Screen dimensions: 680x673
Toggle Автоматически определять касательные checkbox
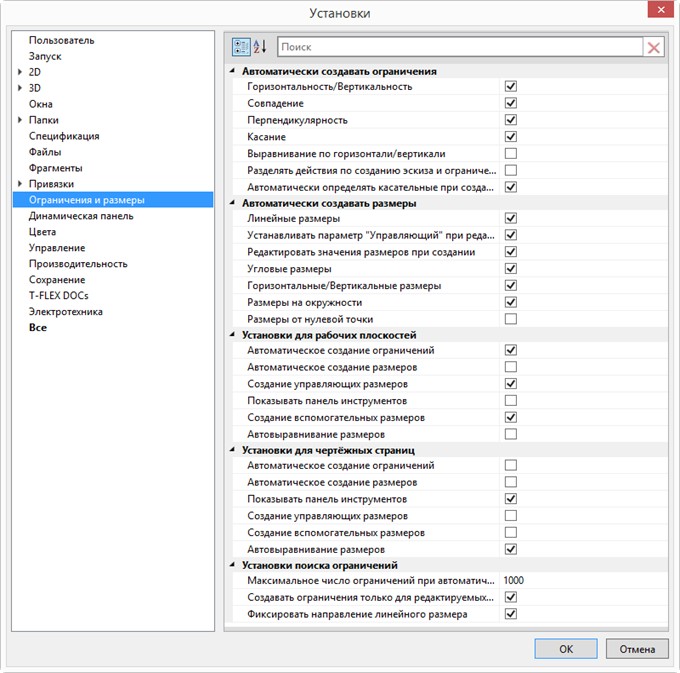point(511,187)
